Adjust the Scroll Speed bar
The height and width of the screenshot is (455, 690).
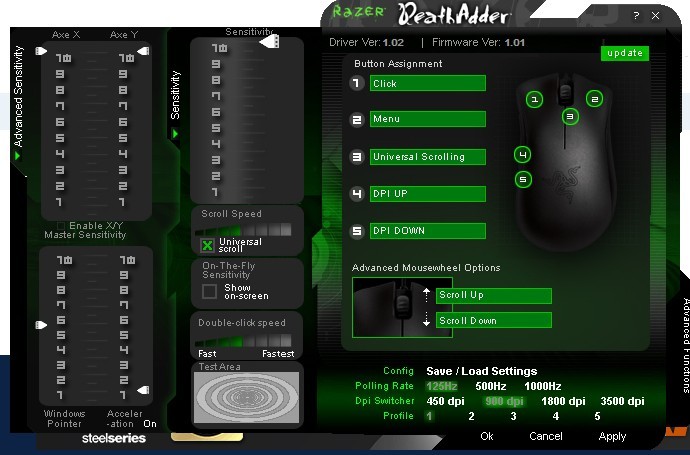(x=242, y=229)
